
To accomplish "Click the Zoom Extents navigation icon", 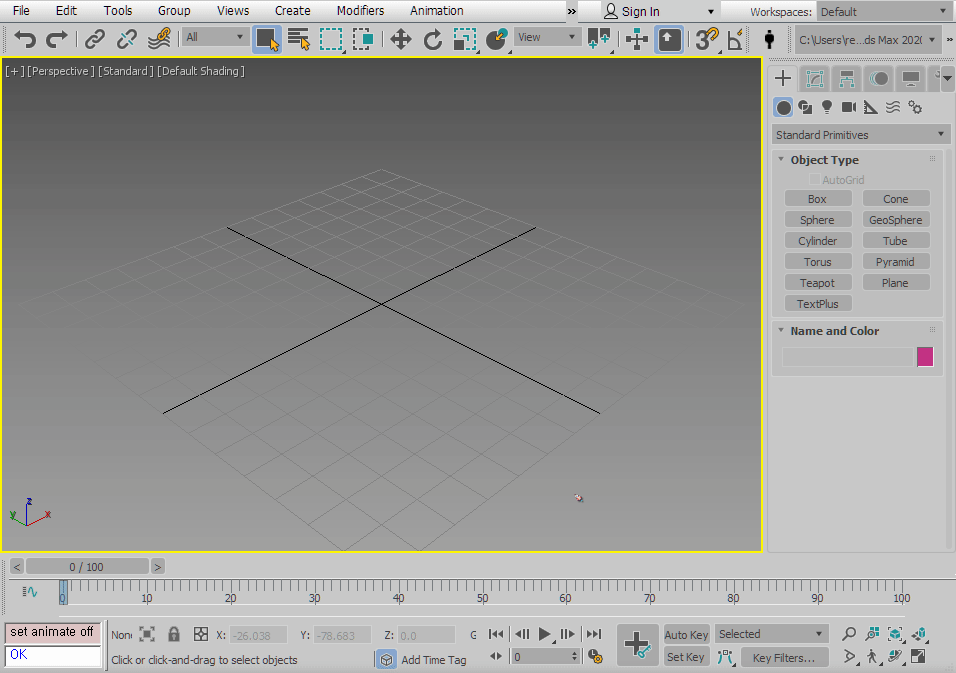I will [x=895, y=634].
